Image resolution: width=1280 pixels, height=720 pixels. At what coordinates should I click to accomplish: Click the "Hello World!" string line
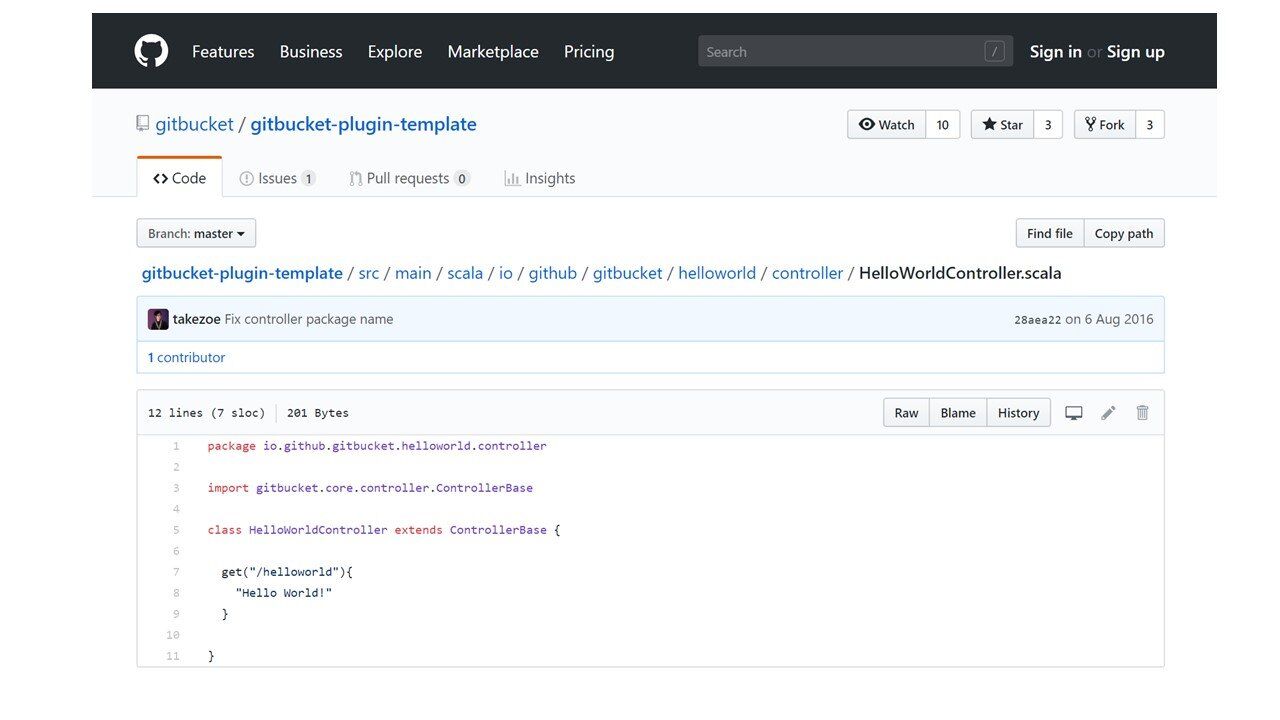(x=284, y=593)
